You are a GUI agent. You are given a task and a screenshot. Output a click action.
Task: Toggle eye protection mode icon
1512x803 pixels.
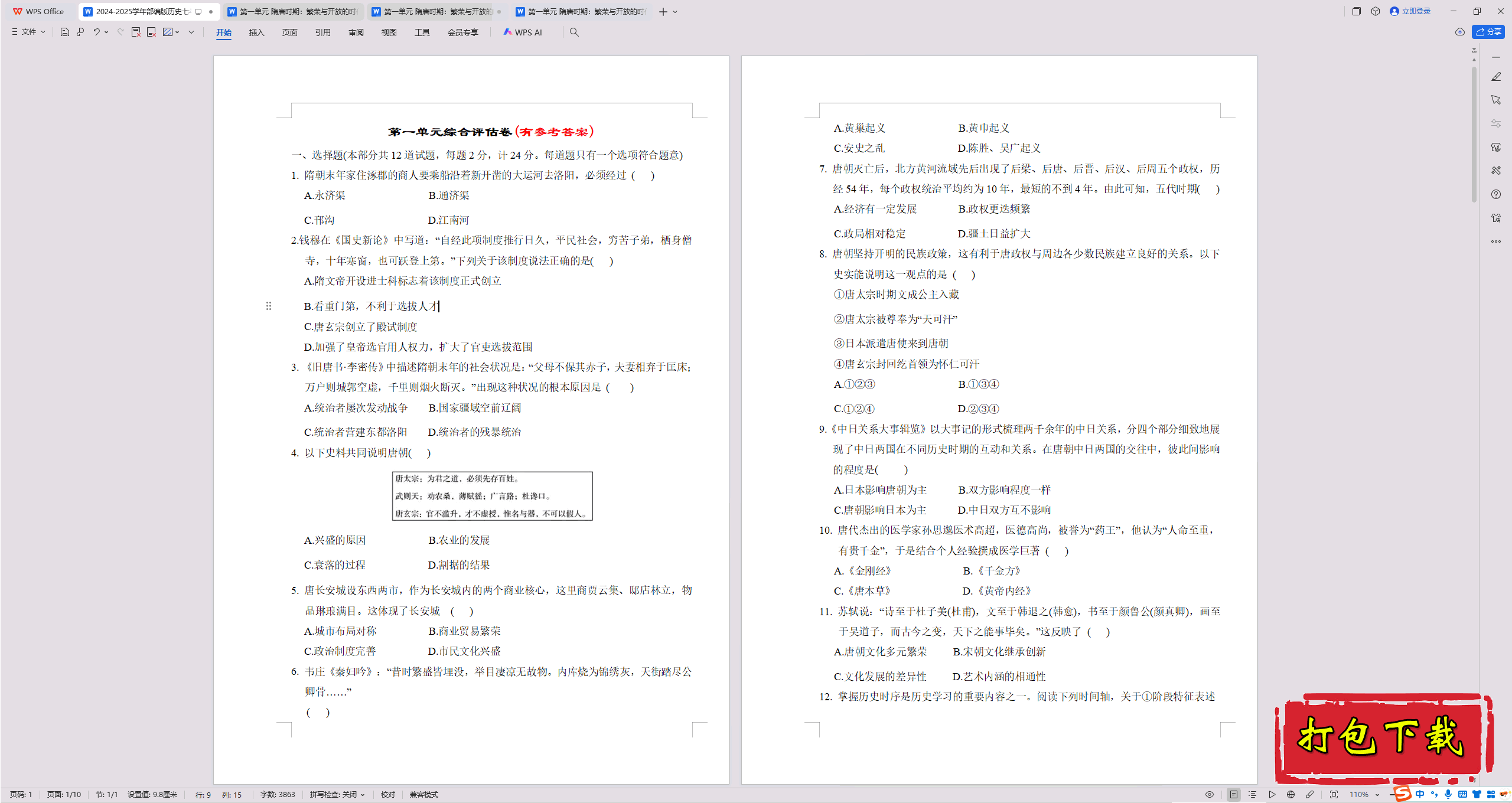1210,795
